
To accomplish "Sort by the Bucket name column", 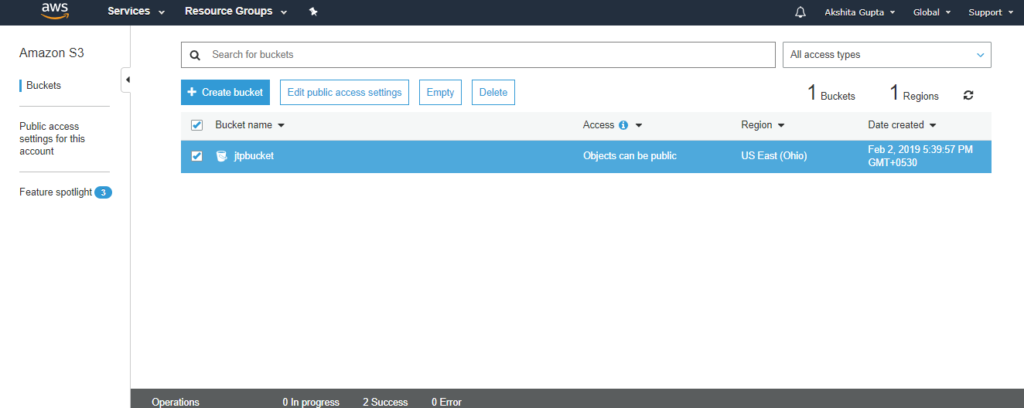I will [x=249, y=125].
